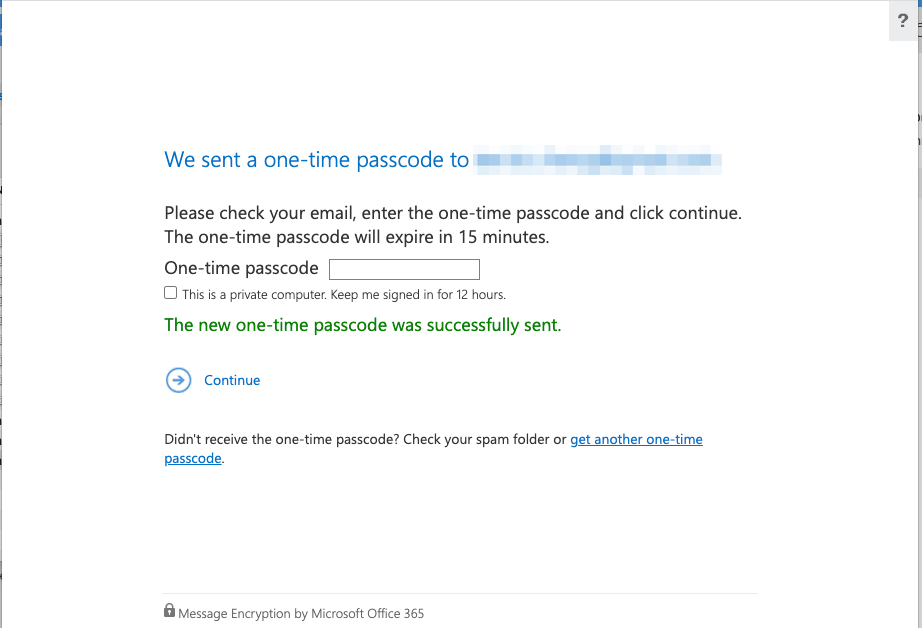Viewport: 922px width, 628px height.
Task: Click the Continue text link
Action: (232, 380)
